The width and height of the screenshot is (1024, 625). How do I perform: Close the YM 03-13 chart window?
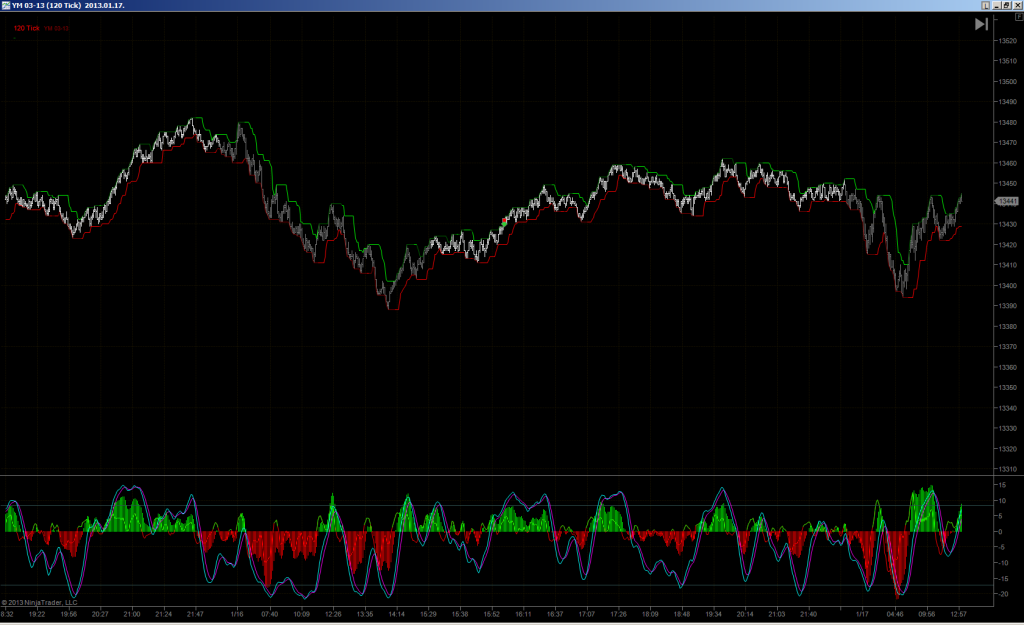[x=1017, y=5]
